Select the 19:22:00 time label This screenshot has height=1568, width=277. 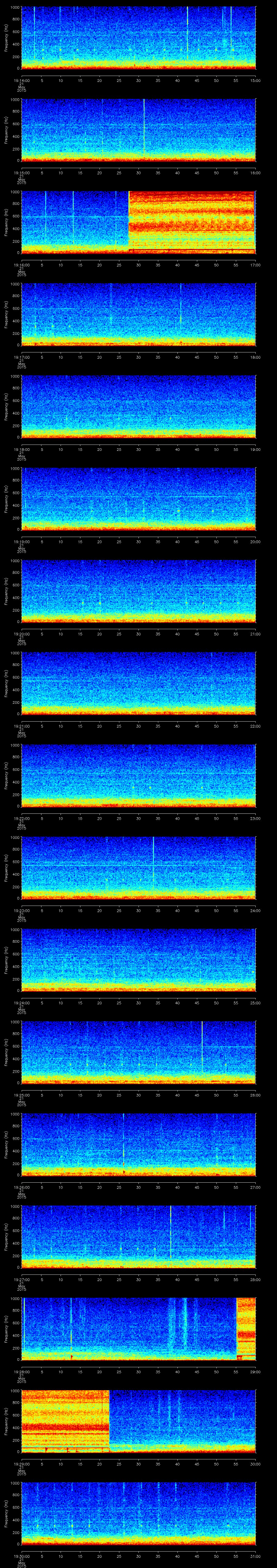21,818
